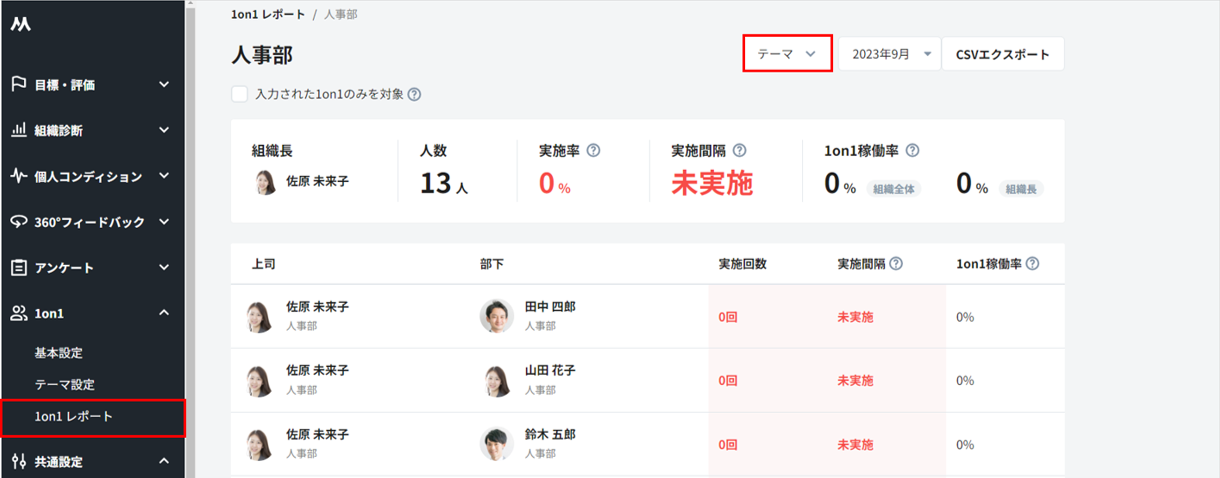Go to 1on1 レポート breadcrumb link
Screen dimensions: 1220x478
(x=267, y=14)
